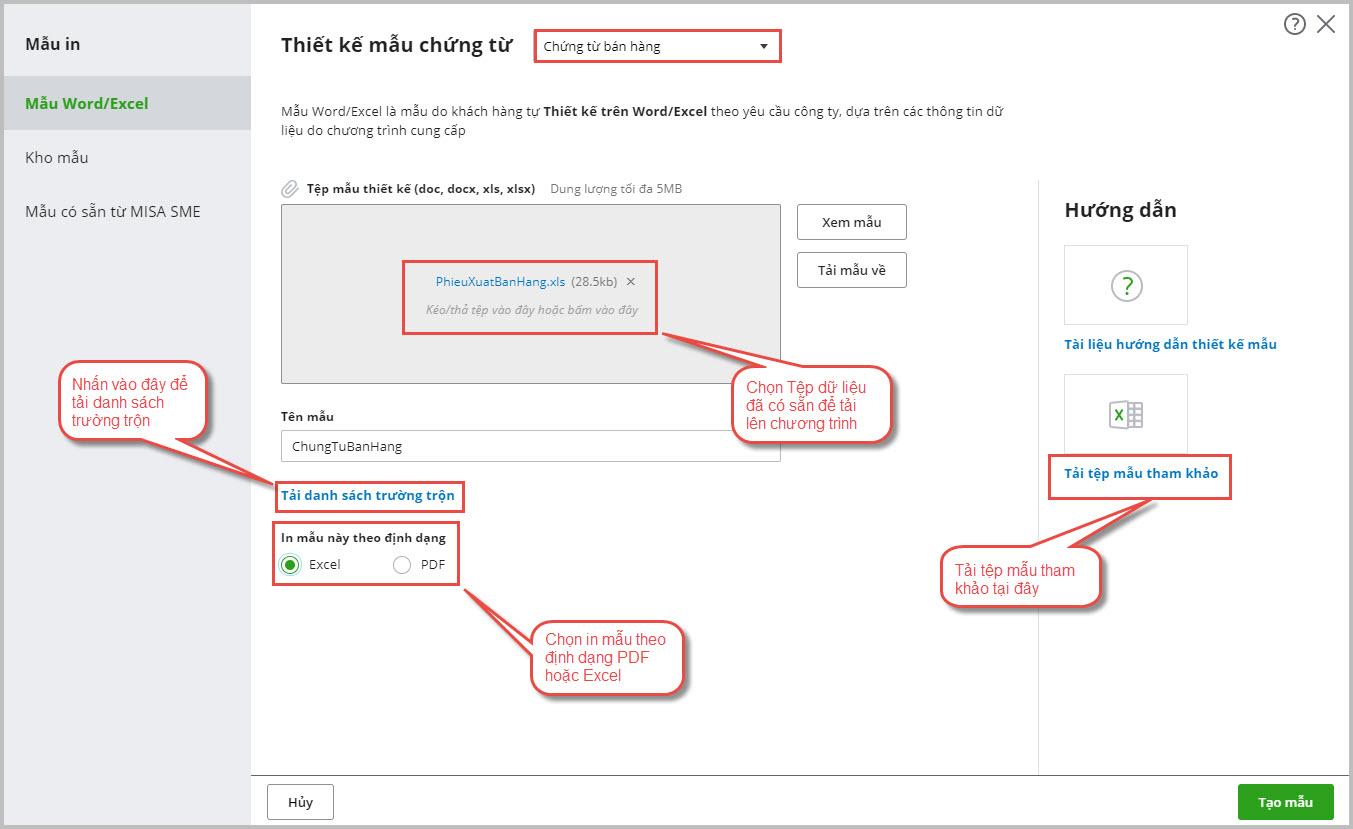This screenshot has width=1353, height=829.
Task: Select the Excel print format option
Action: point(290,565)
